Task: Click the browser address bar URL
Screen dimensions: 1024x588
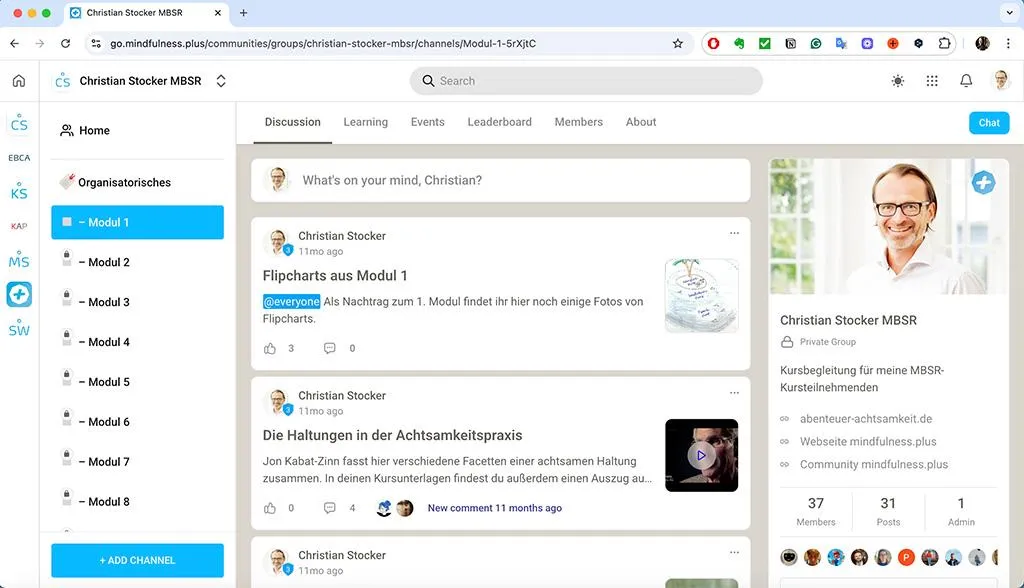Action: [x=323, y=43]
